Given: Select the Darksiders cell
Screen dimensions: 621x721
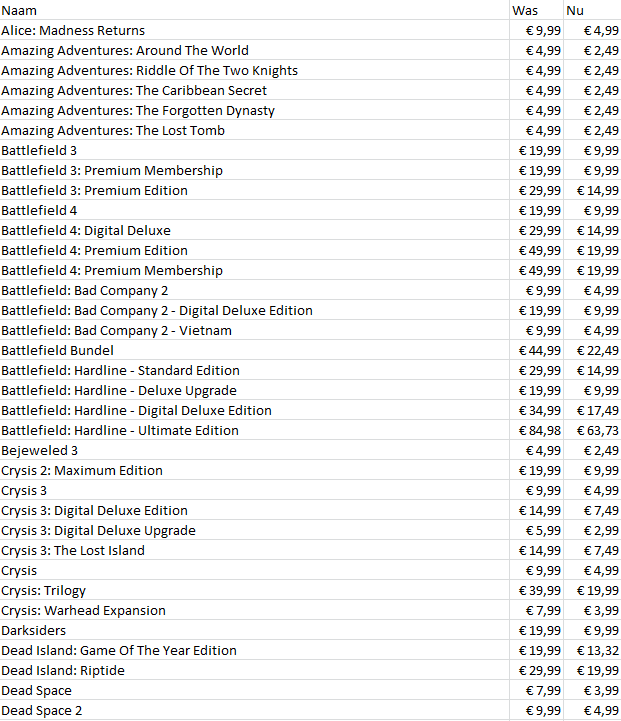Looking at the screenshot, I should (x=255, y=630).
